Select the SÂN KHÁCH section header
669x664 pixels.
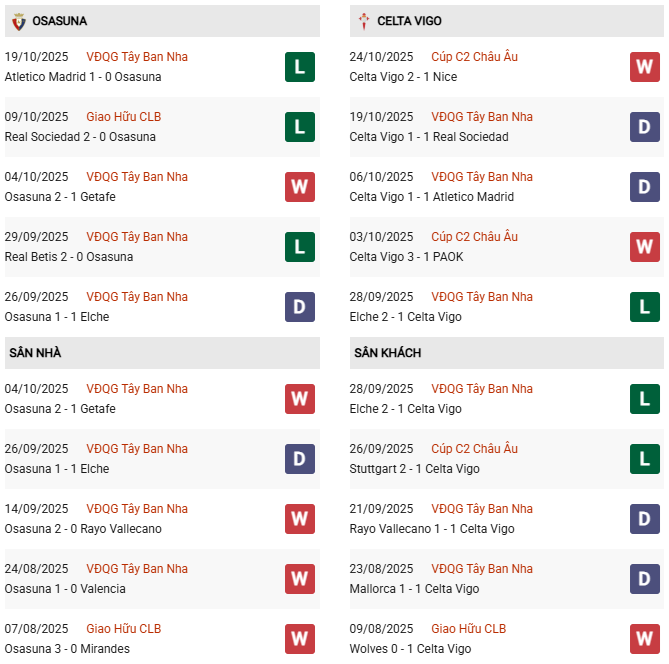pos(387,353)
